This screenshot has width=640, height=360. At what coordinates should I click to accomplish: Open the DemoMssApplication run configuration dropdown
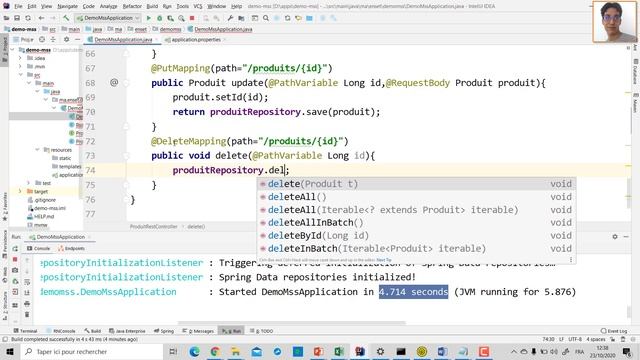click(108, 18)
